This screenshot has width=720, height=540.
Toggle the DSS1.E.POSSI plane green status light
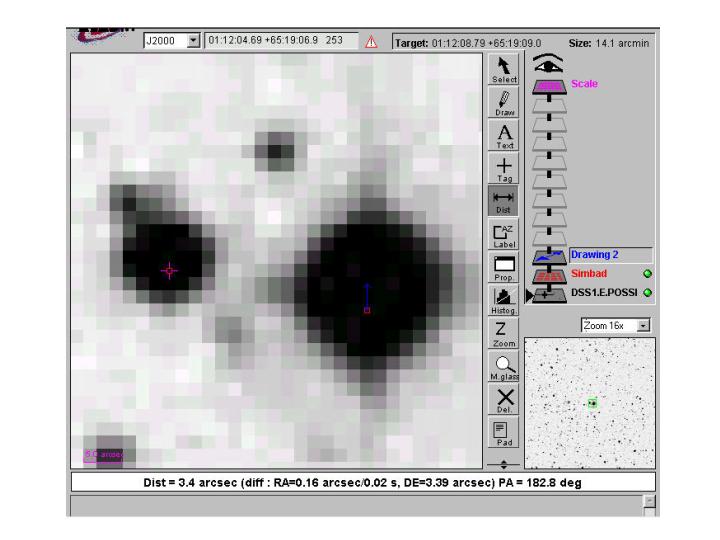(647, 293)
